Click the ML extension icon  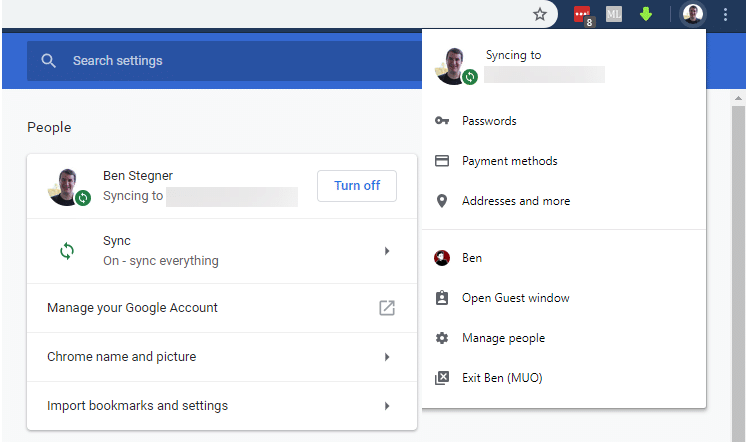[x=614, y=14]
